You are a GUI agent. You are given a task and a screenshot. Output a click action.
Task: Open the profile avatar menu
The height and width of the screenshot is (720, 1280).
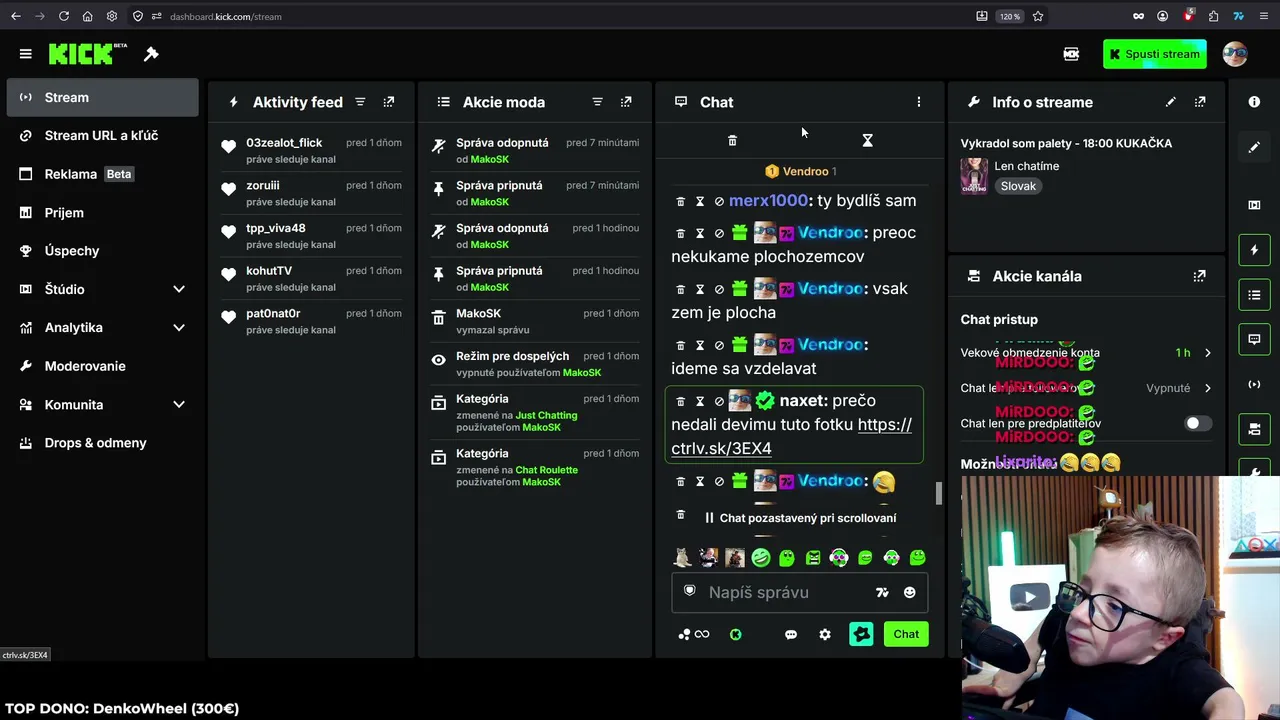1235,54
